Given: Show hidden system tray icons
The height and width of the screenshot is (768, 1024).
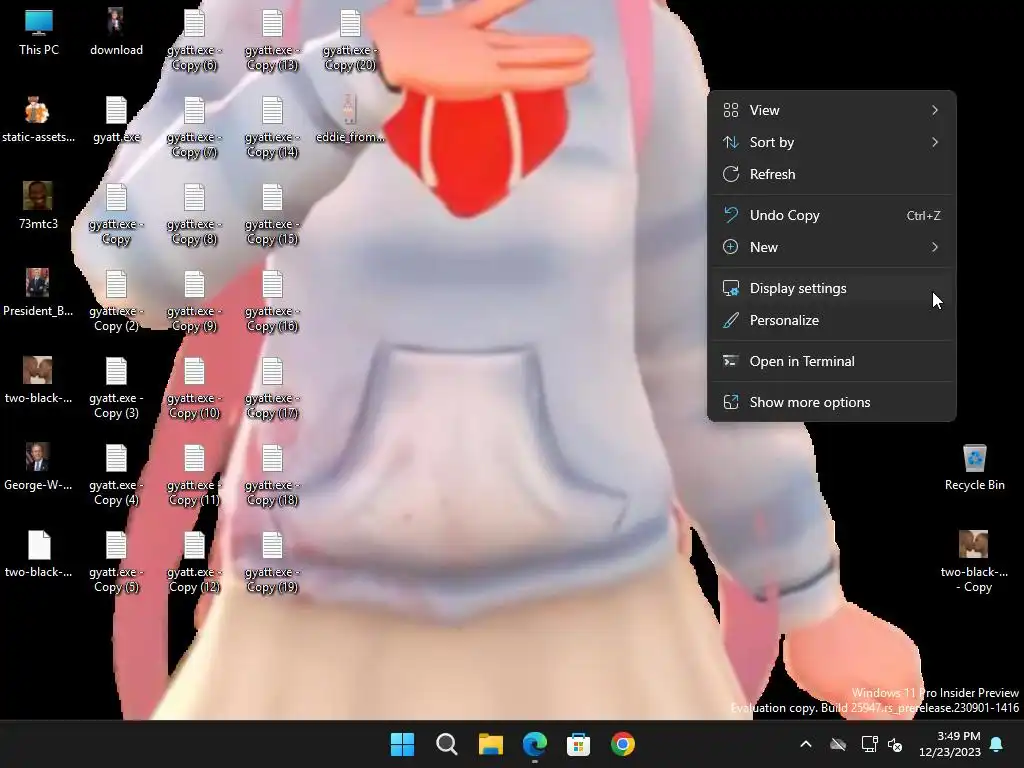Looking at the screenshot, I should (x=806, y=744).
